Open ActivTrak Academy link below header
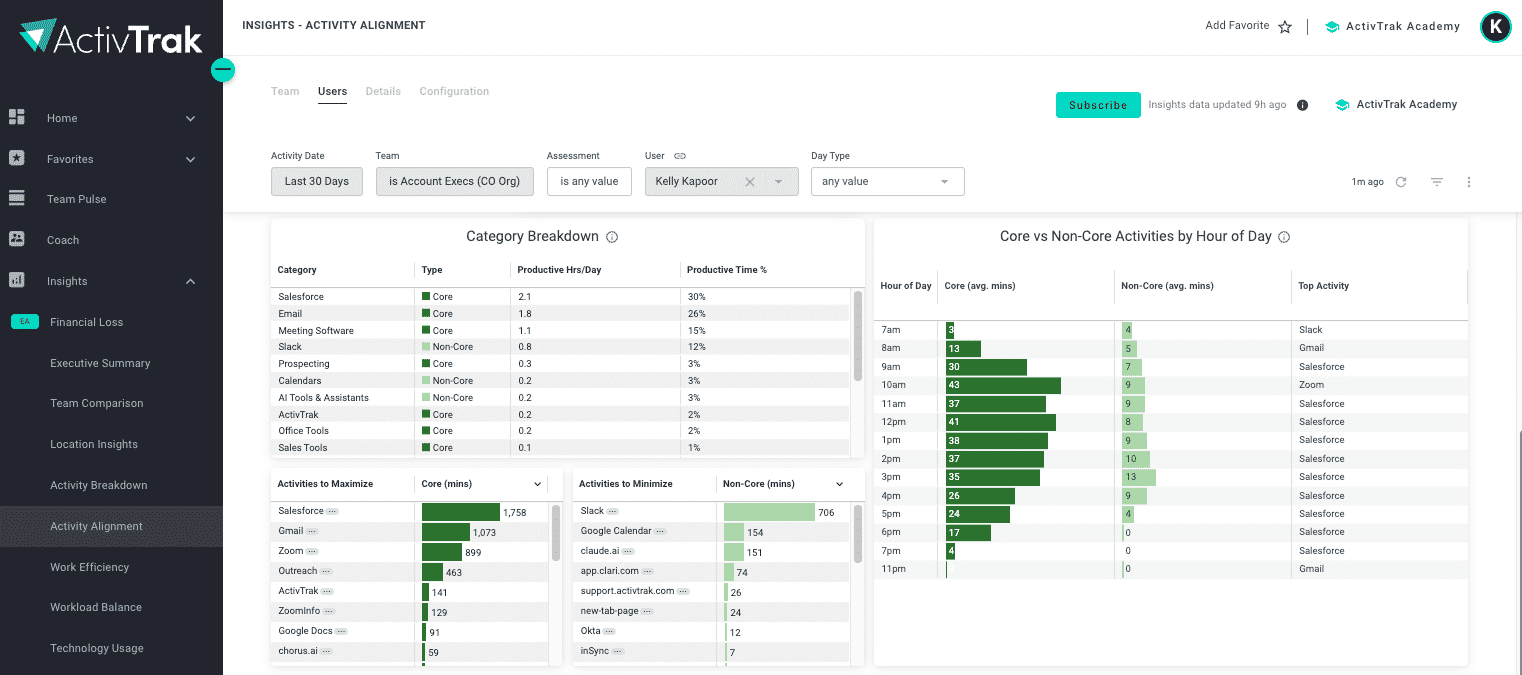 pos(1397,105)
